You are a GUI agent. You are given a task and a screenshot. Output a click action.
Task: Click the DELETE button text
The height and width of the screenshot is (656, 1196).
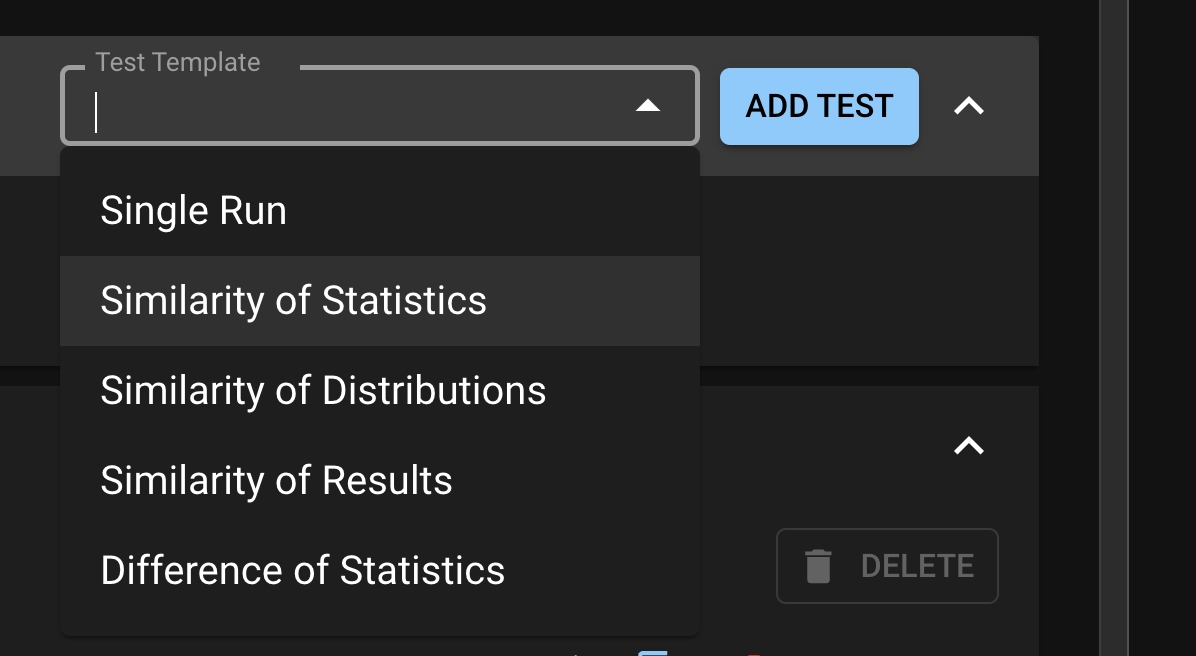tap(916, 566)
